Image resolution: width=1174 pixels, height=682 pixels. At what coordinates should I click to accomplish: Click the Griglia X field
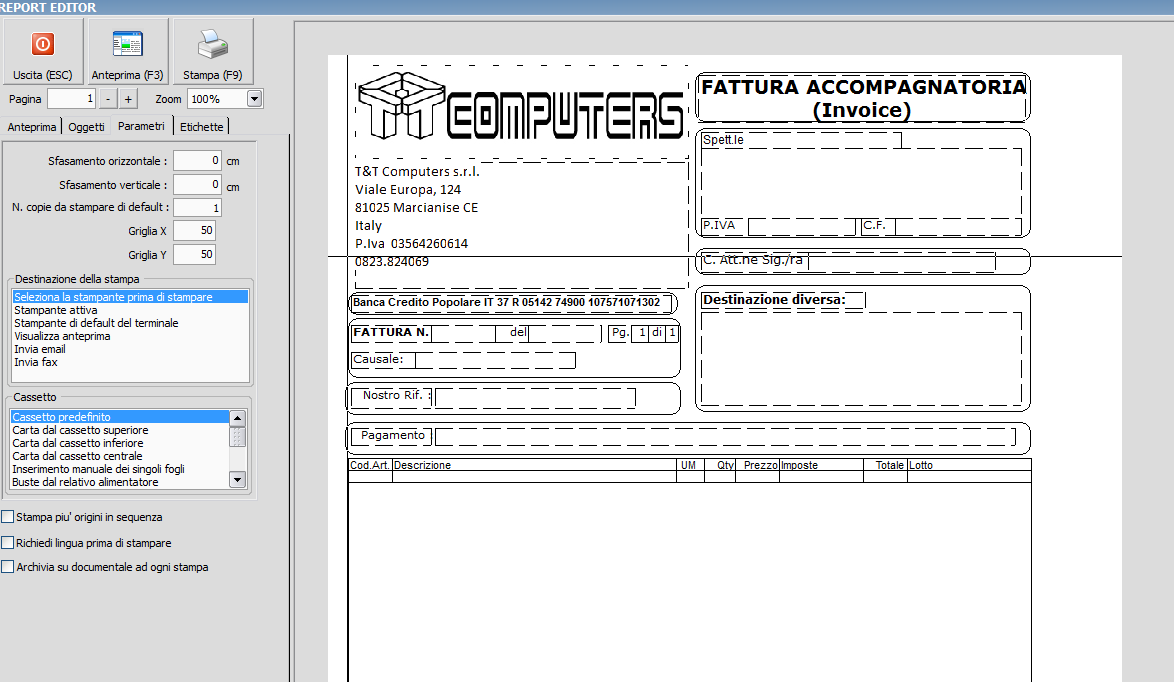[195, 231]
